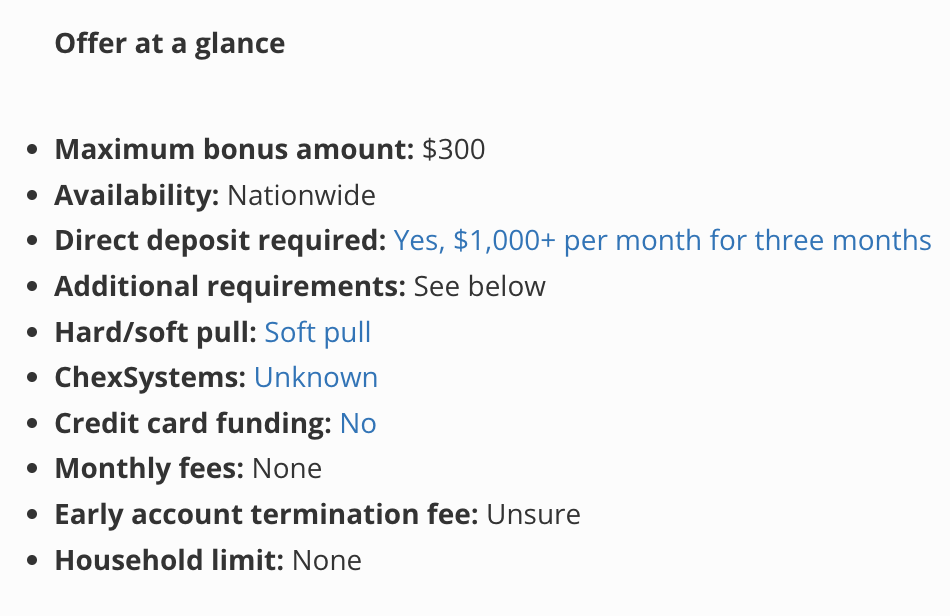Viewport: 950px width, 616px height.
Task: Click the bullet beside 'Maximum bonus amount'
Action: 33,149
